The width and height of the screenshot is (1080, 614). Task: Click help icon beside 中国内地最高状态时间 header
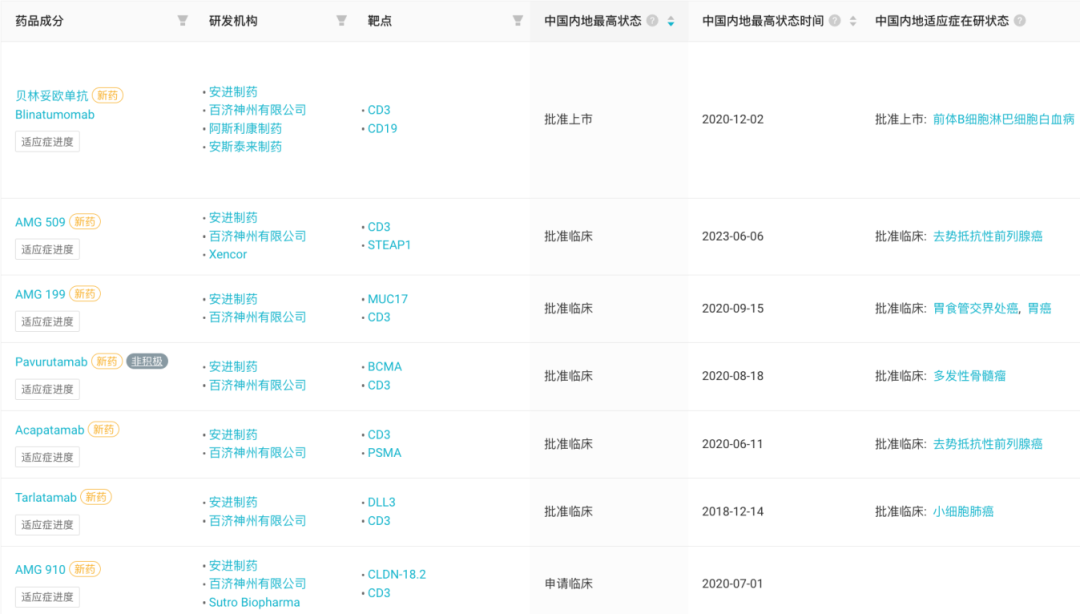(835, 21)
